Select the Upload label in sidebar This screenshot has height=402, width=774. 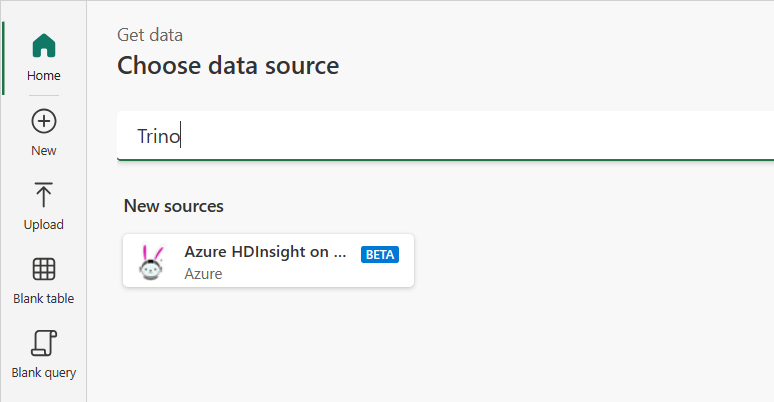click(44, 225)
